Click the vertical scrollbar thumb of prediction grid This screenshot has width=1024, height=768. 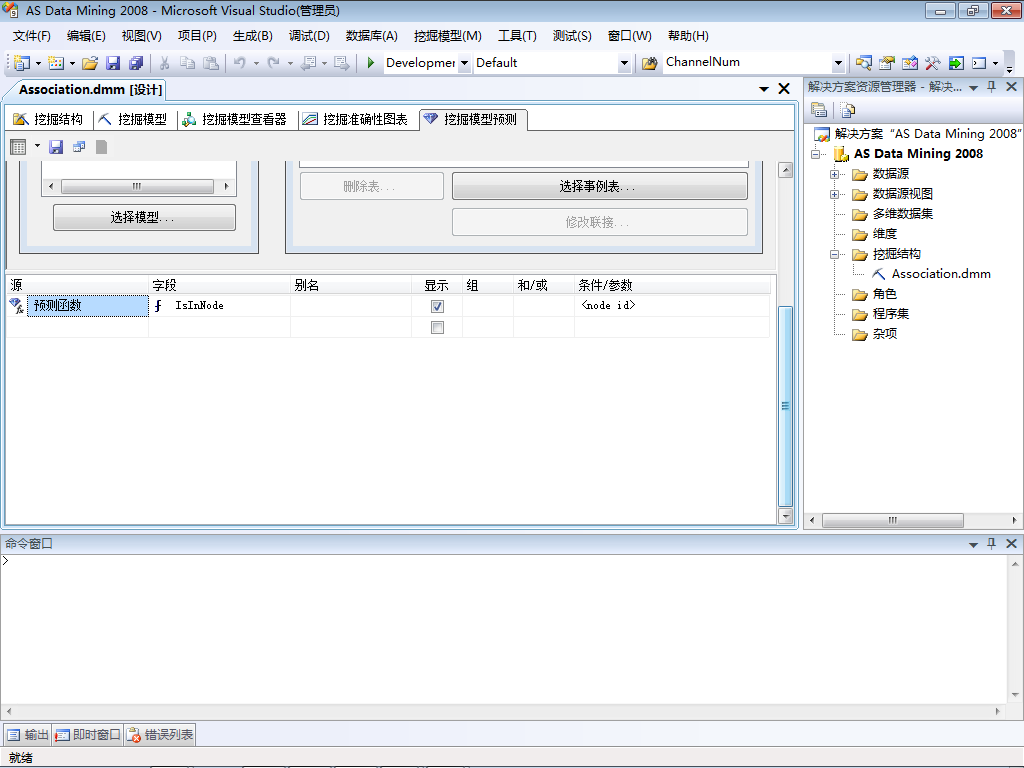pos(786,406)
